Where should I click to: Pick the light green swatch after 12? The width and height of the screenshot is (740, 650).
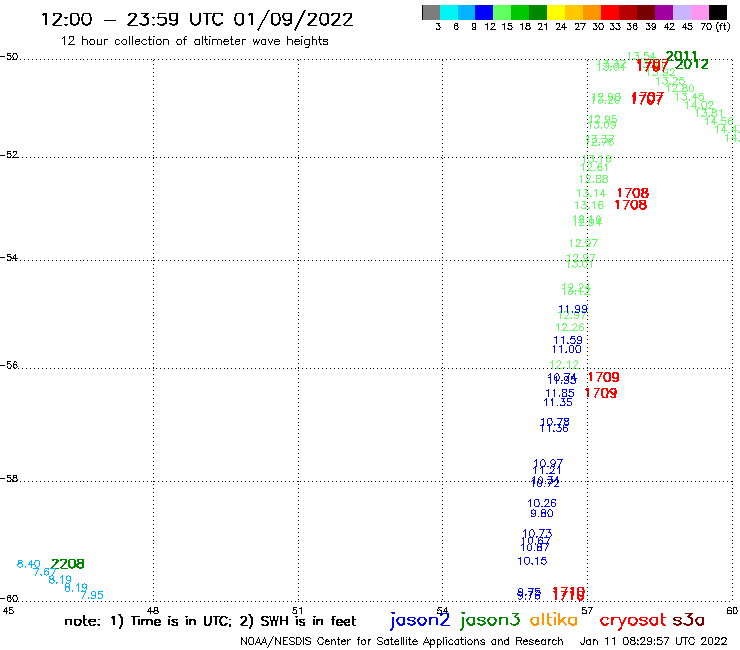(x=502, y=12)
